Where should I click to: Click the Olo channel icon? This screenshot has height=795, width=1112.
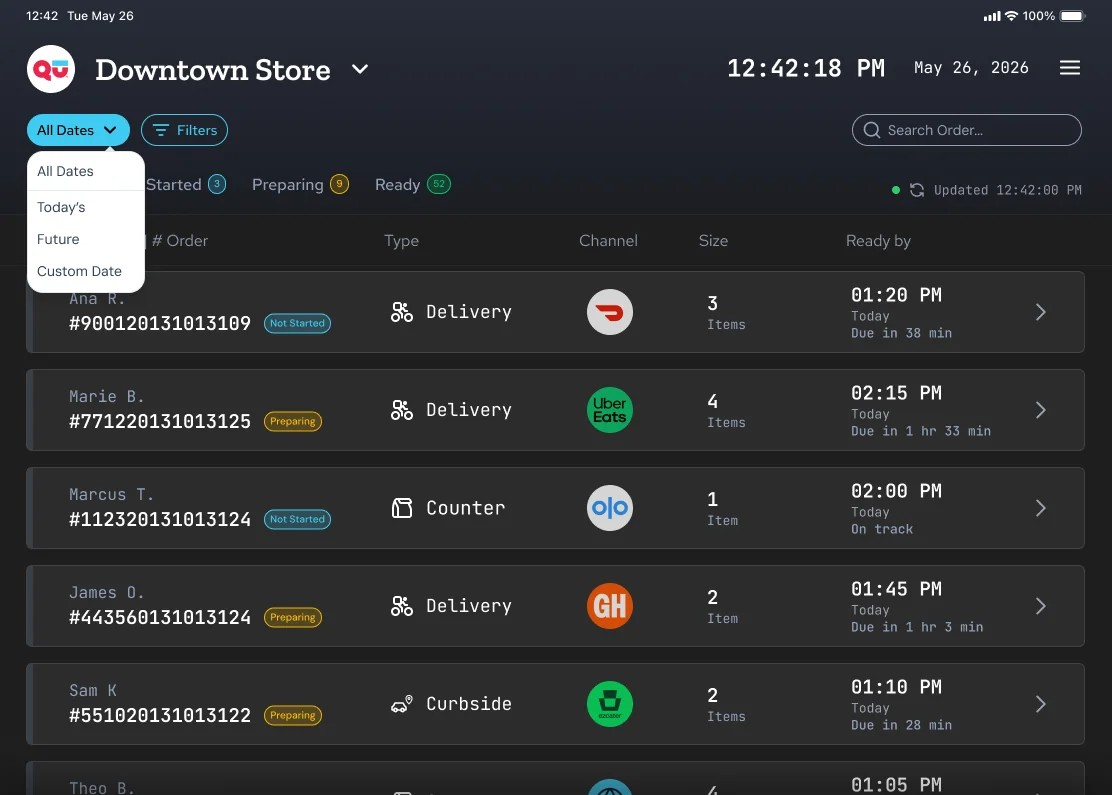(x=609, y=508)
